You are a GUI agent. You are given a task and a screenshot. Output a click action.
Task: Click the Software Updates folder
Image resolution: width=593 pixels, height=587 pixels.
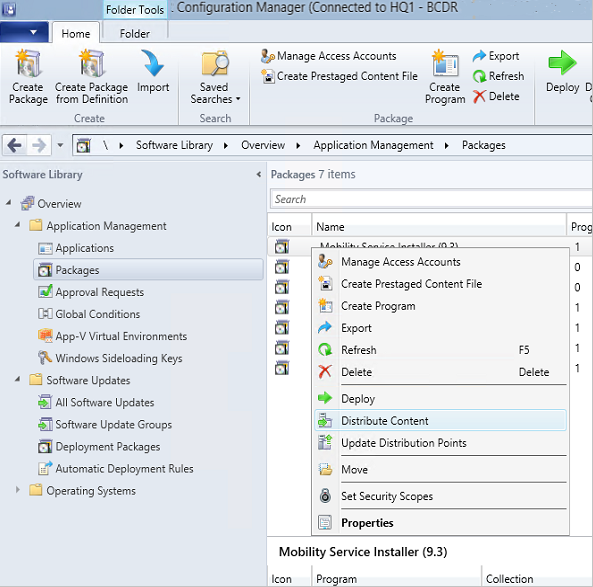click(x=88, y=380)
